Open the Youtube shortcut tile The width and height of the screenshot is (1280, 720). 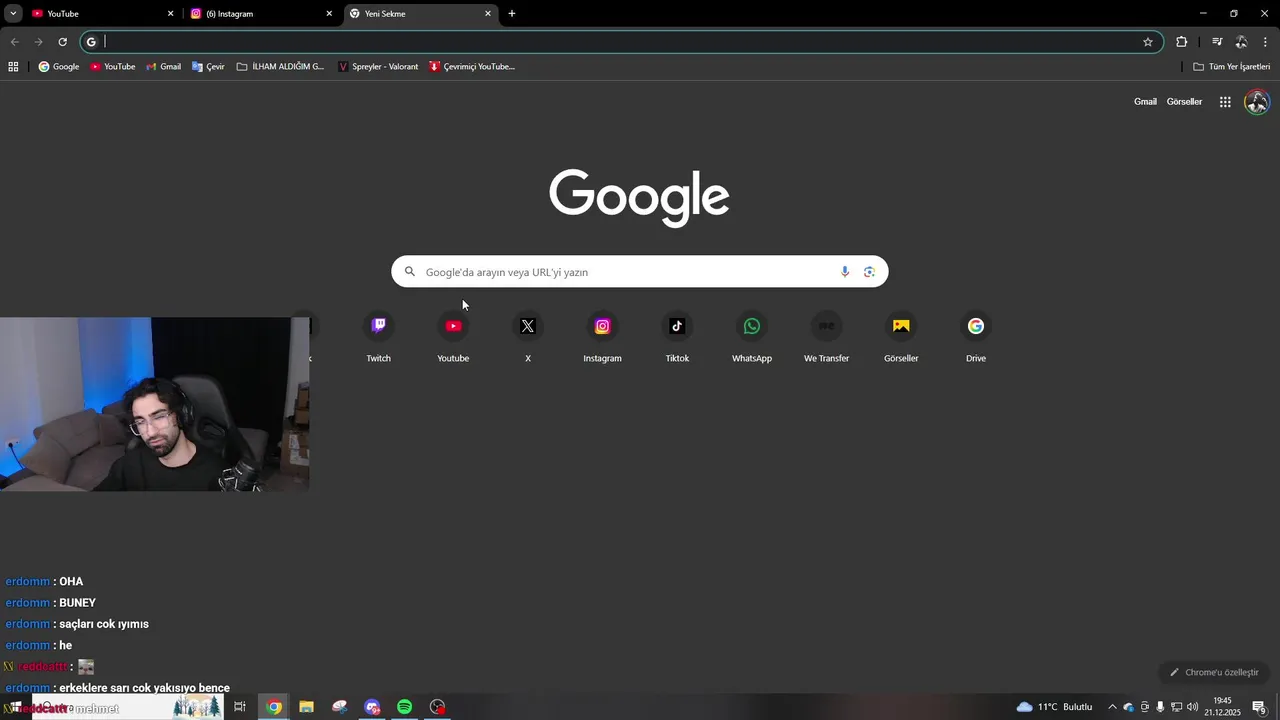pos(453,337)
